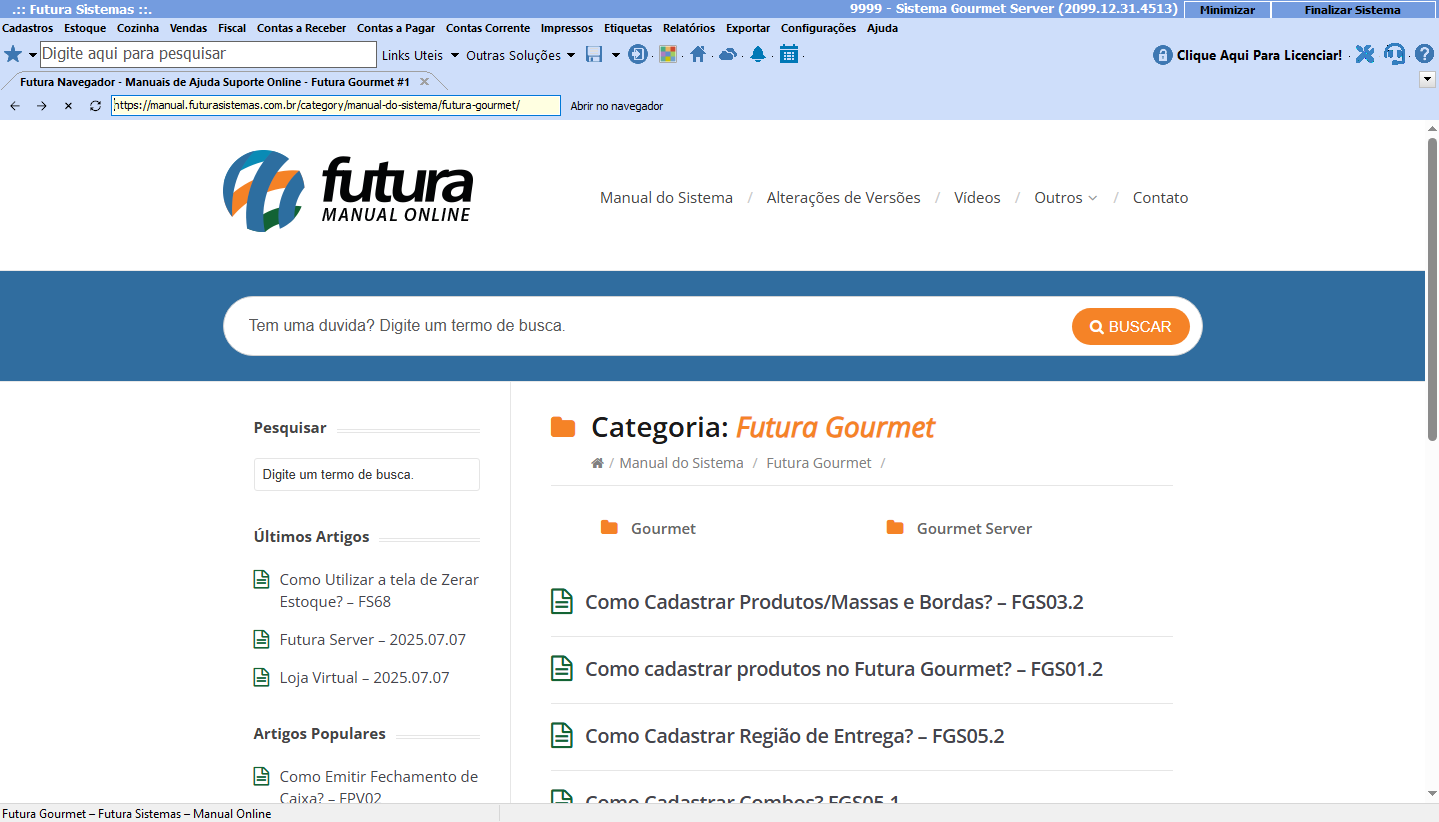This screenshot has width=1439, height=822.
Task: Click Contato nav link
Action: tap(1160, 198)
